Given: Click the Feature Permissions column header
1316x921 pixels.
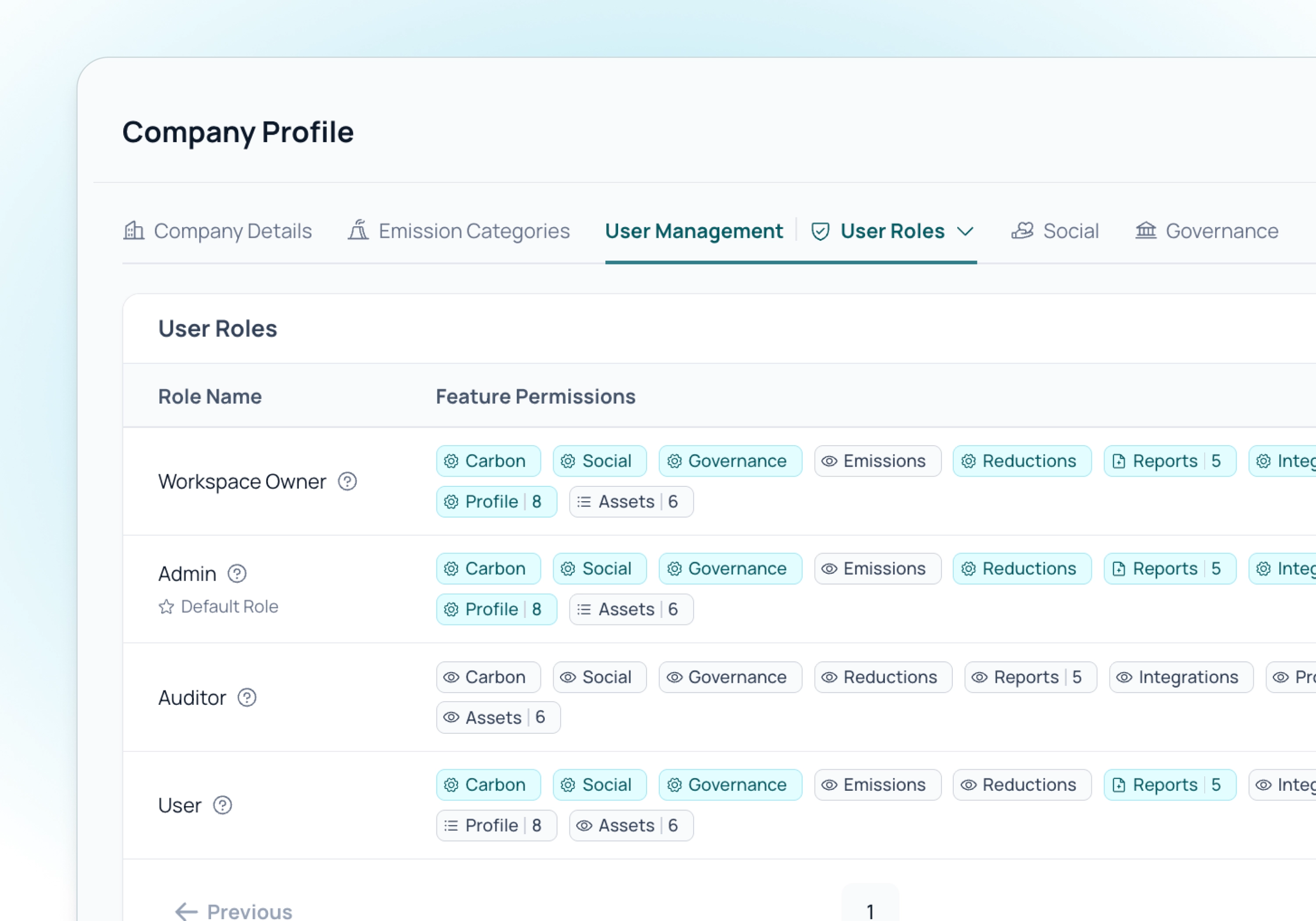Looking at the screenshot, I should 535,396.
